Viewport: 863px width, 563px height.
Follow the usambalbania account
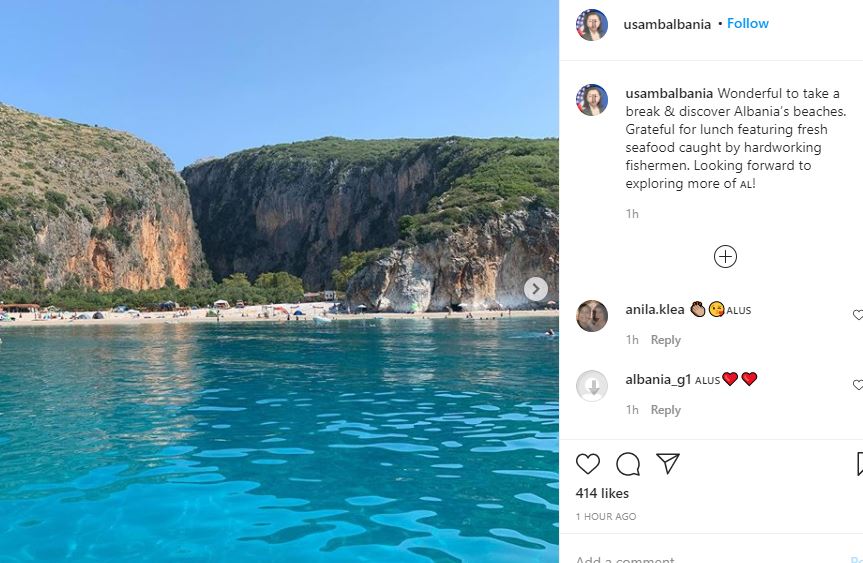pos(748,23)
